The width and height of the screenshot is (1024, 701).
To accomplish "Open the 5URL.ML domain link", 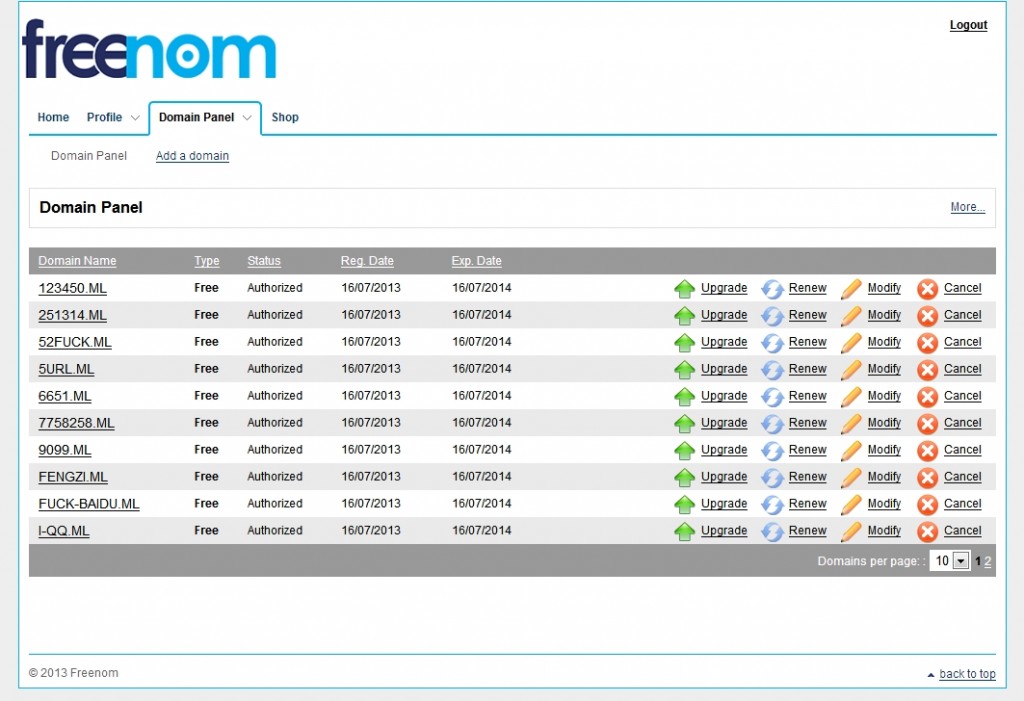I will coord(66,369).
